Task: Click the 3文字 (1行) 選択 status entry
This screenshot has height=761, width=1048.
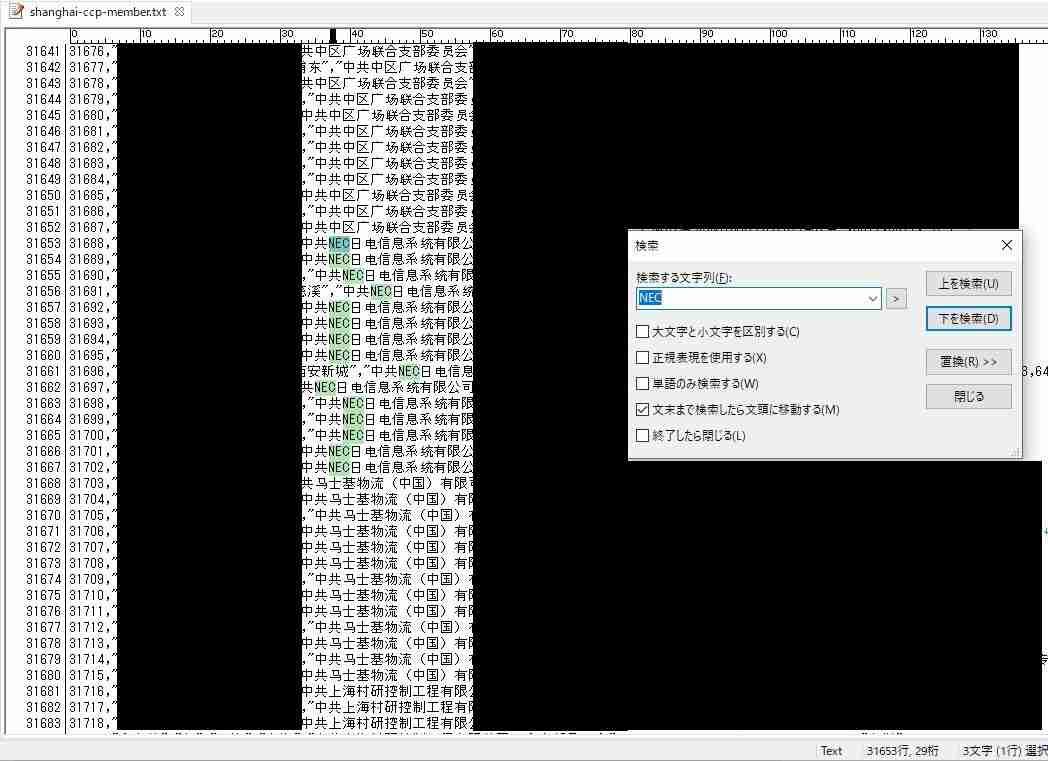Action: [x=1005, y=751]
